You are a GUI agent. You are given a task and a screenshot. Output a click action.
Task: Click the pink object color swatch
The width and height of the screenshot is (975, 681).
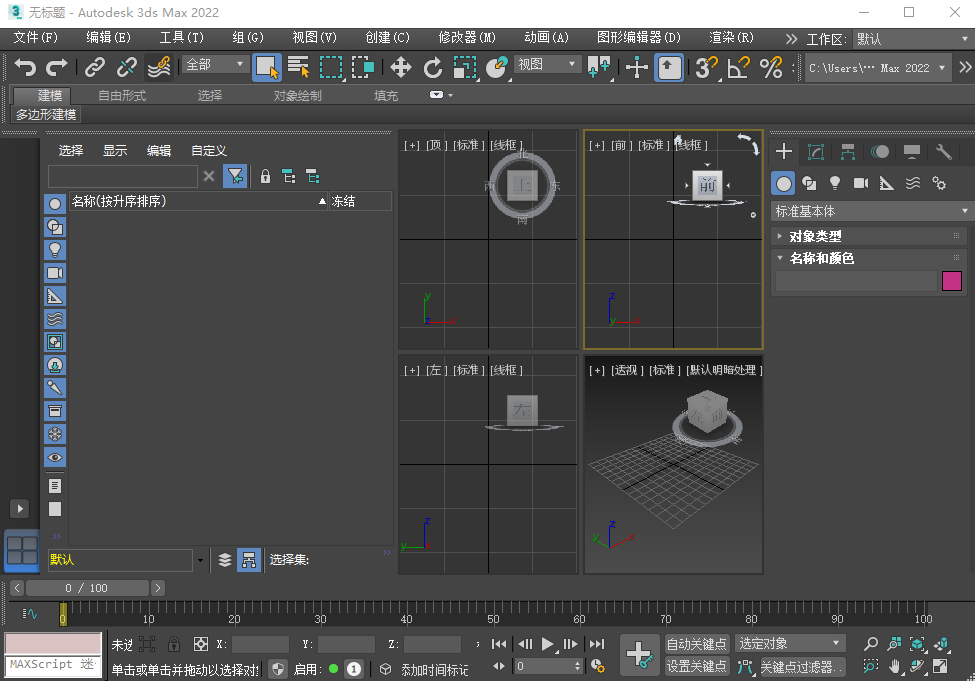pos(951,283)
